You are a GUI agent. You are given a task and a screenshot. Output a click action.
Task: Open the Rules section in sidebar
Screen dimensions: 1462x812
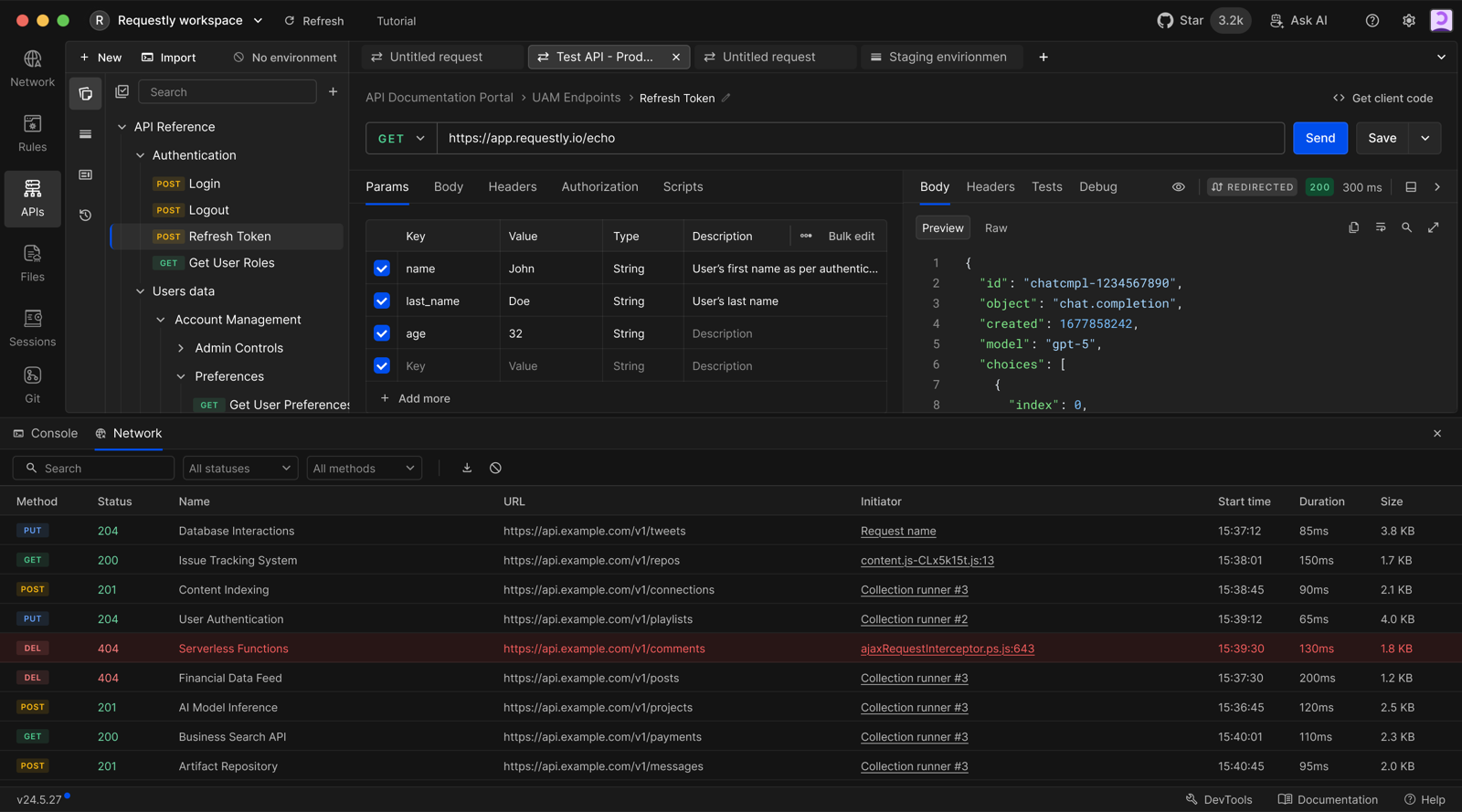(33, 133)
